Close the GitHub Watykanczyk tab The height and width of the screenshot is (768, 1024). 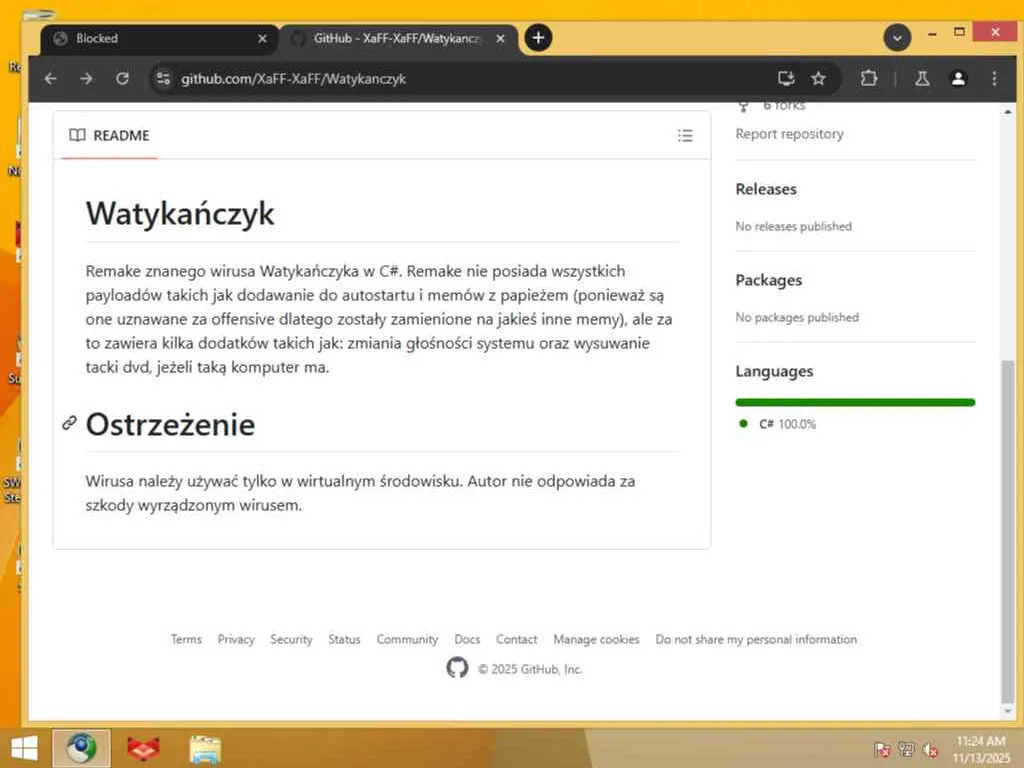coord(500,39)
